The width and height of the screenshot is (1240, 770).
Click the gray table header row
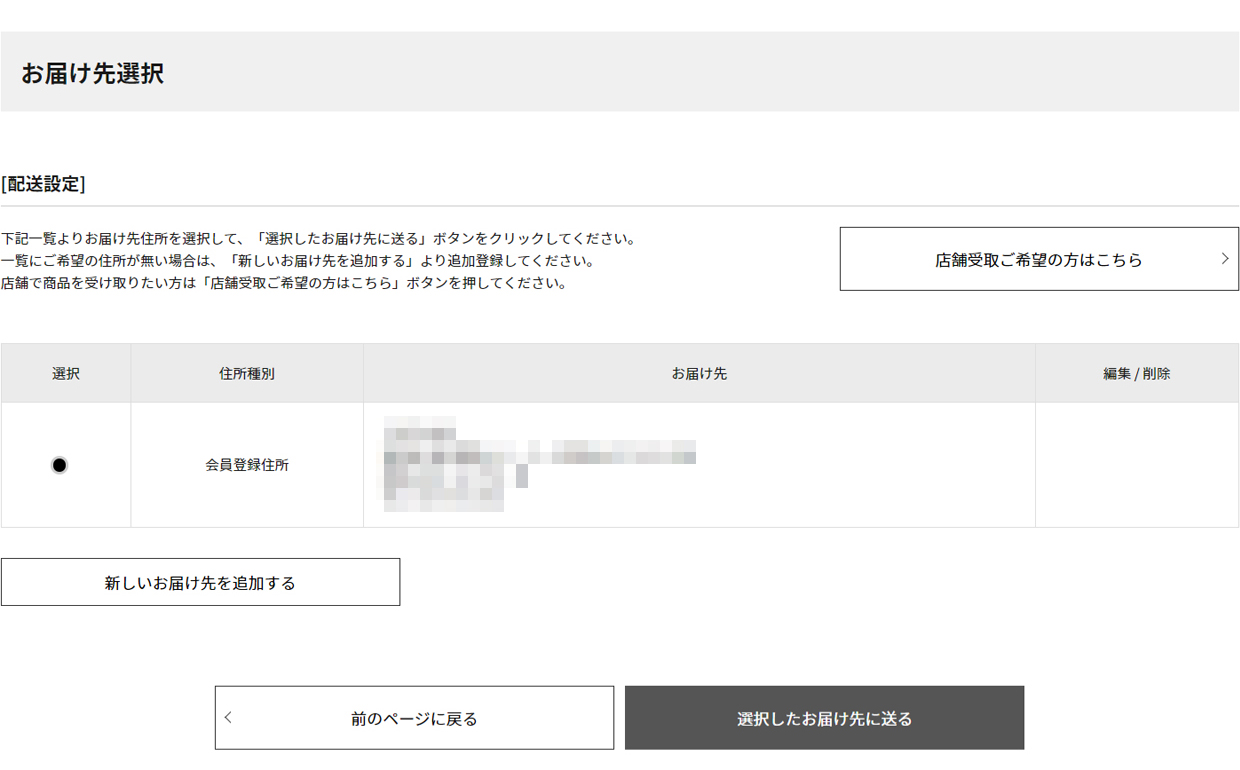620,373
